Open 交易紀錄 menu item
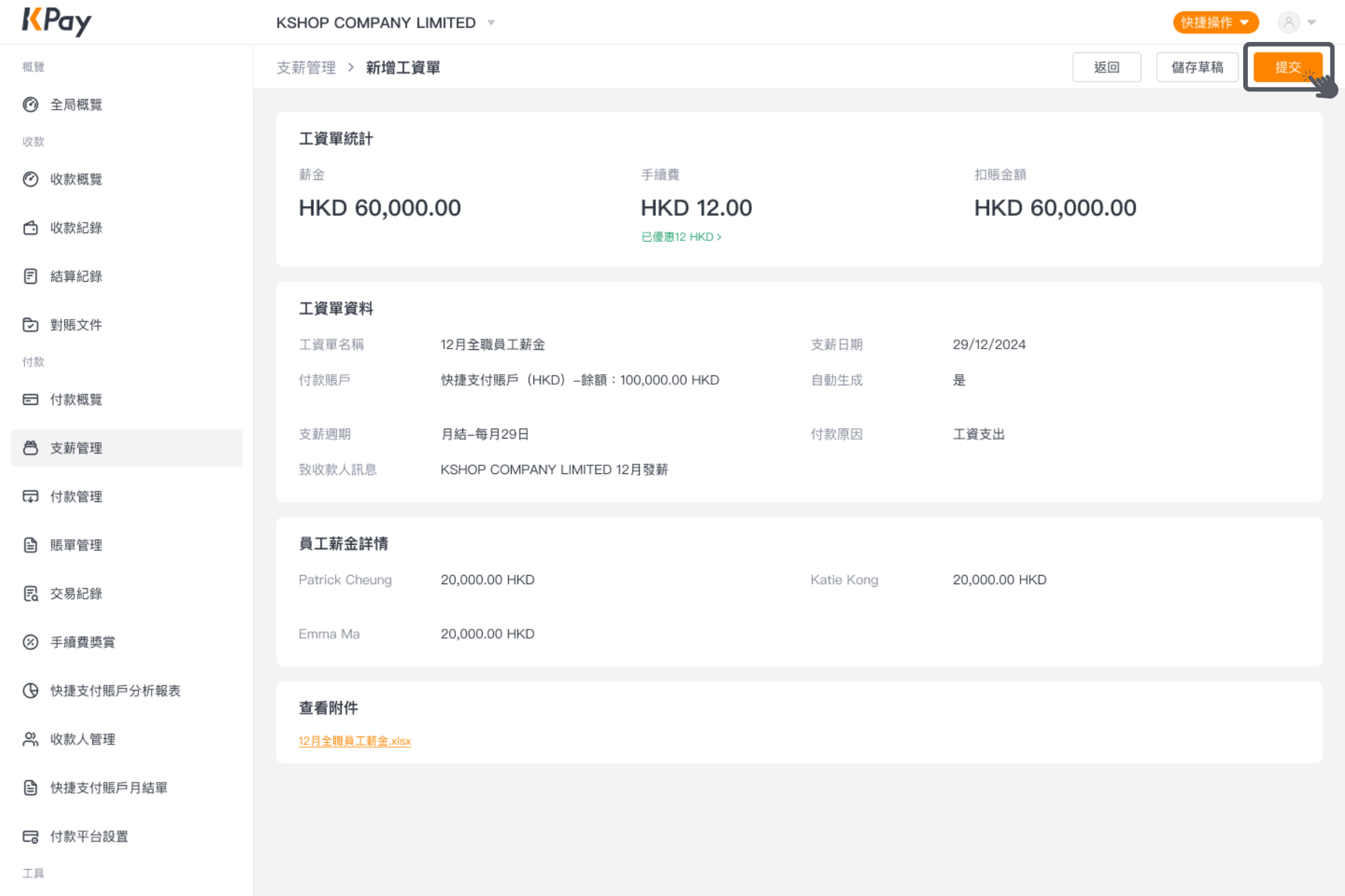Viewport: 1345px width, 896px height. point(76,594)
